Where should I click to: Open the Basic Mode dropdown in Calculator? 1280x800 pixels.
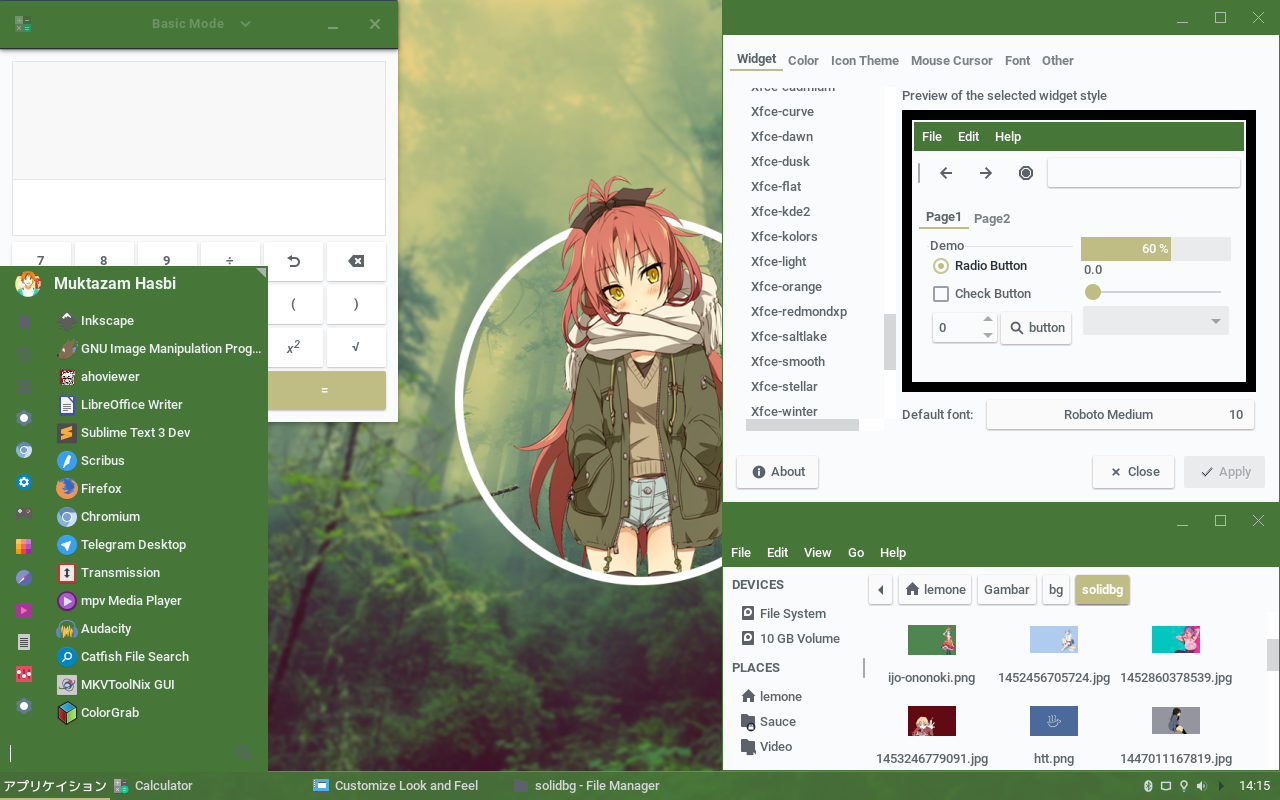point(201,24)
